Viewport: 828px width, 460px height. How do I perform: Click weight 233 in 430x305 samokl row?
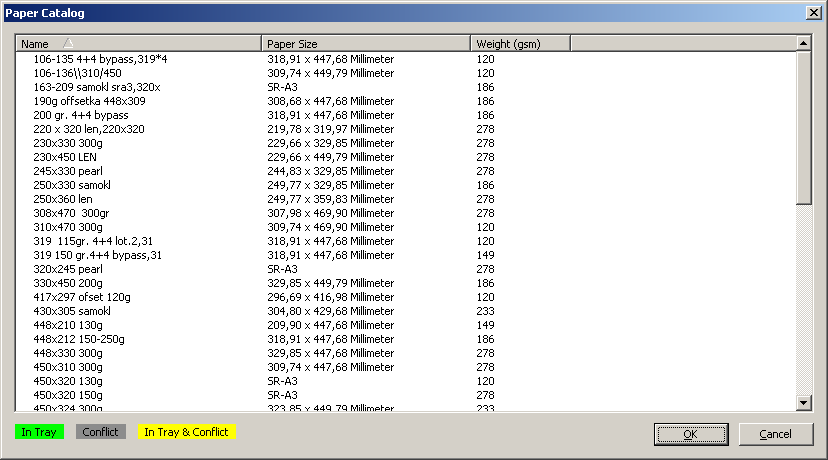(x=485, y=311)
